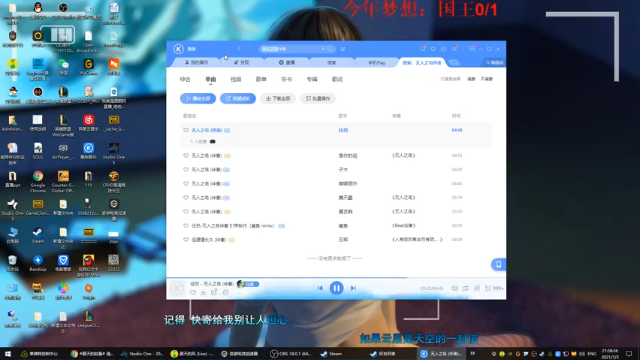Open the Counter-Strike Global Offensive desktop icon
Screen dimensions: 640x360
(x=63, y=181)
